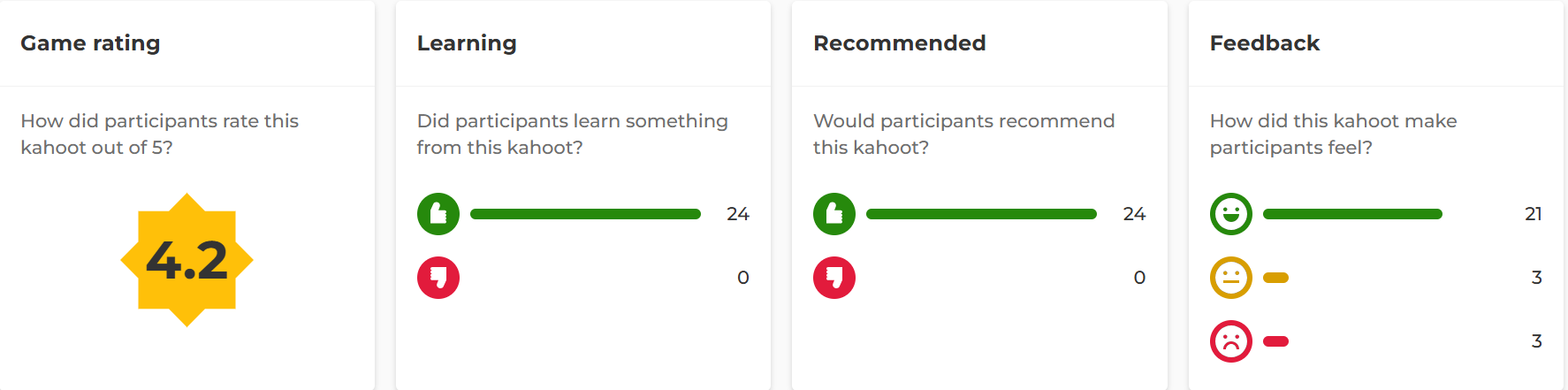The width and height of the screenshot is (1568, 390).
Task: Select the Game rating card heading
Action: (90, 43)
